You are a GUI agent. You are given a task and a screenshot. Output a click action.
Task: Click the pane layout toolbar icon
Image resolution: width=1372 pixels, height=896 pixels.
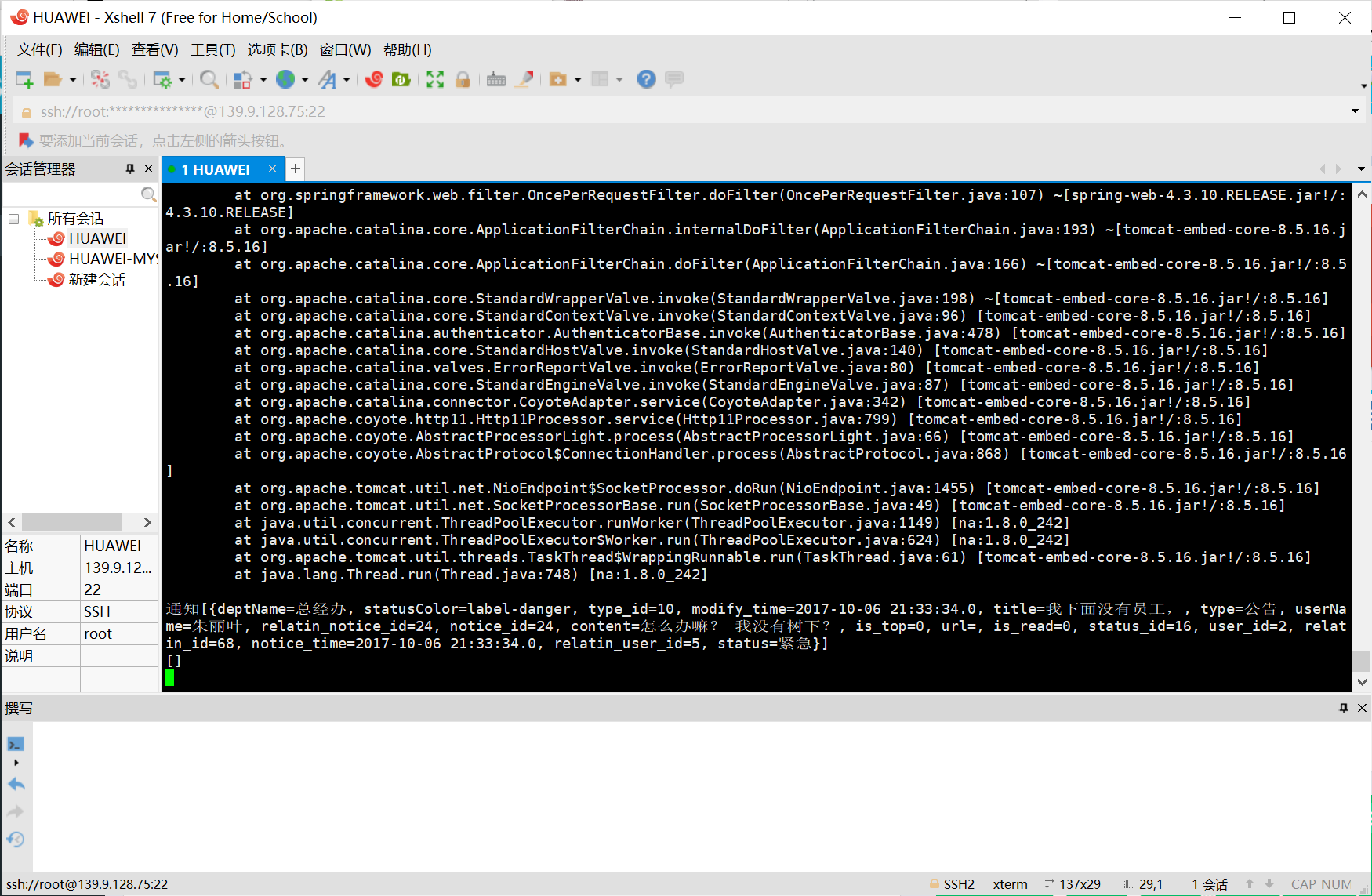coord(600,79)
